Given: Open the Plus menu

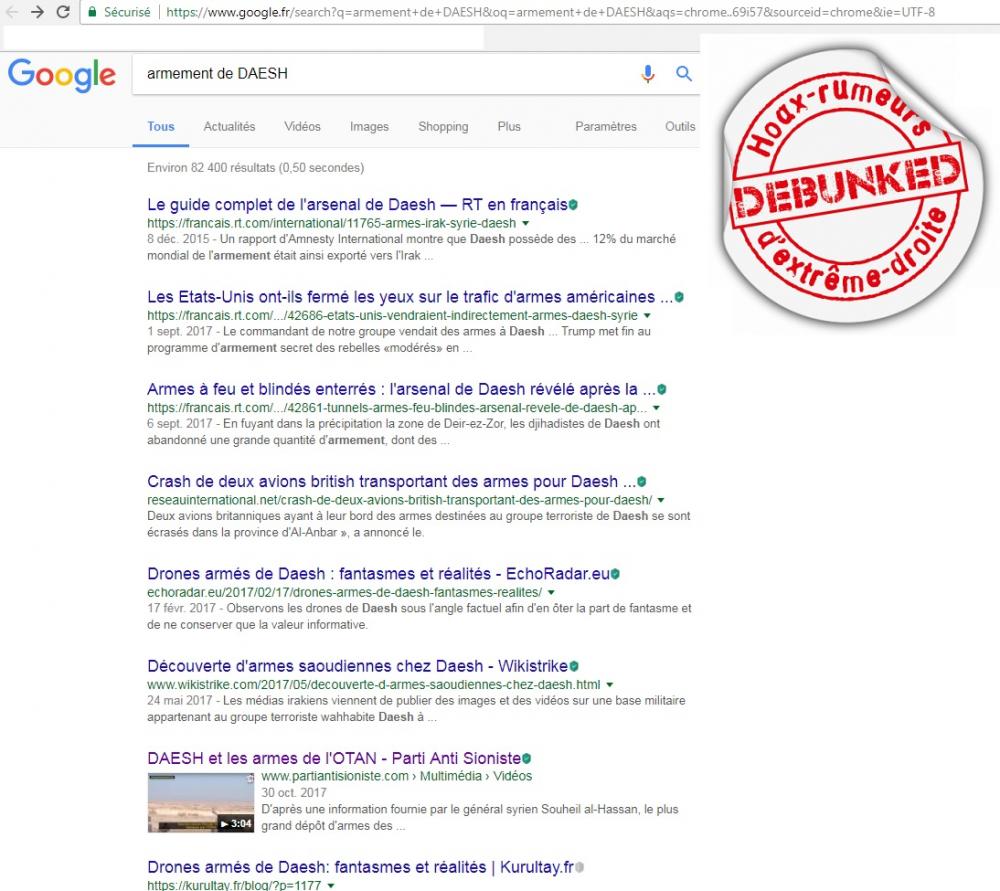Looking at the screenshot, I should coord(509,126).
